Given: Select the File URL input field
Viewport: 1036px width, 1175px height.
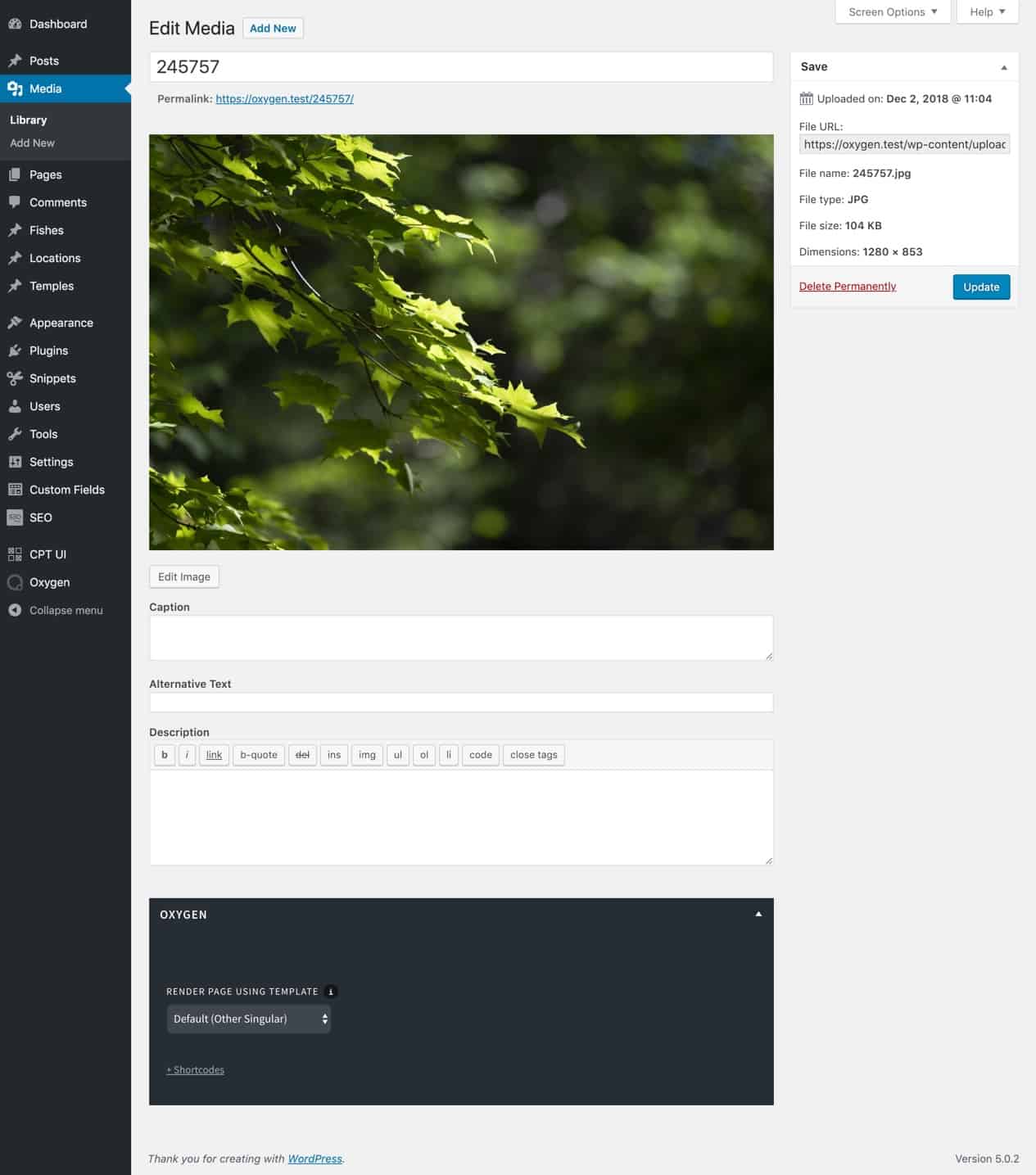Looking at the screenshot, I should [x=904, y=144].
